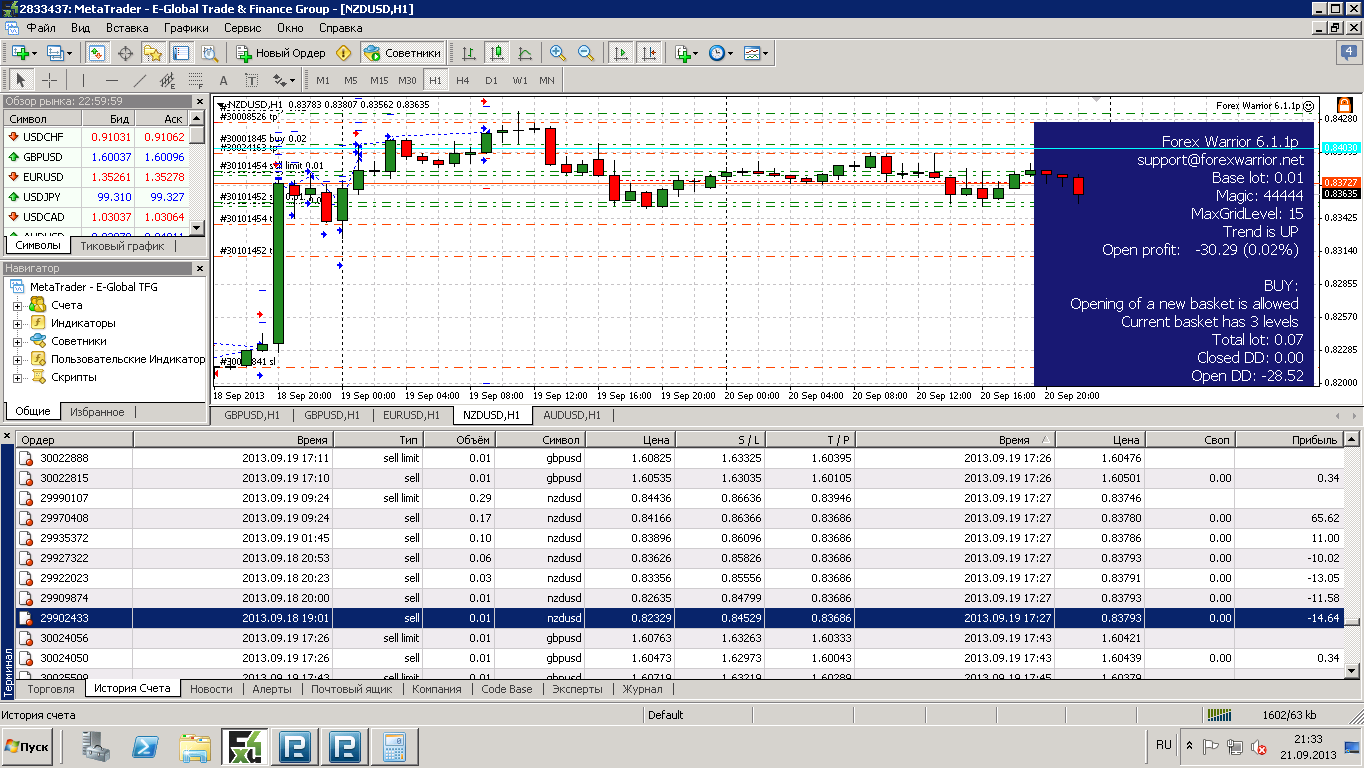The image size is (1364, 768).
Task: Set timeframe to W1
Action: click(520, 80)
